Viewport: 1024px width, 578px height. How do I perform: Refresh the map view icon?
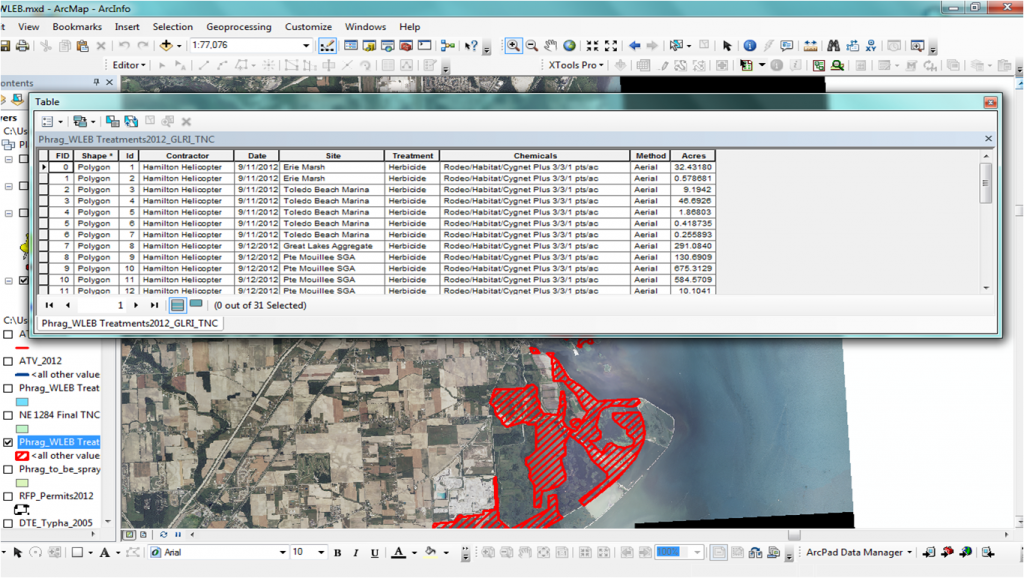pyautogui.click(x=163, y=534)
